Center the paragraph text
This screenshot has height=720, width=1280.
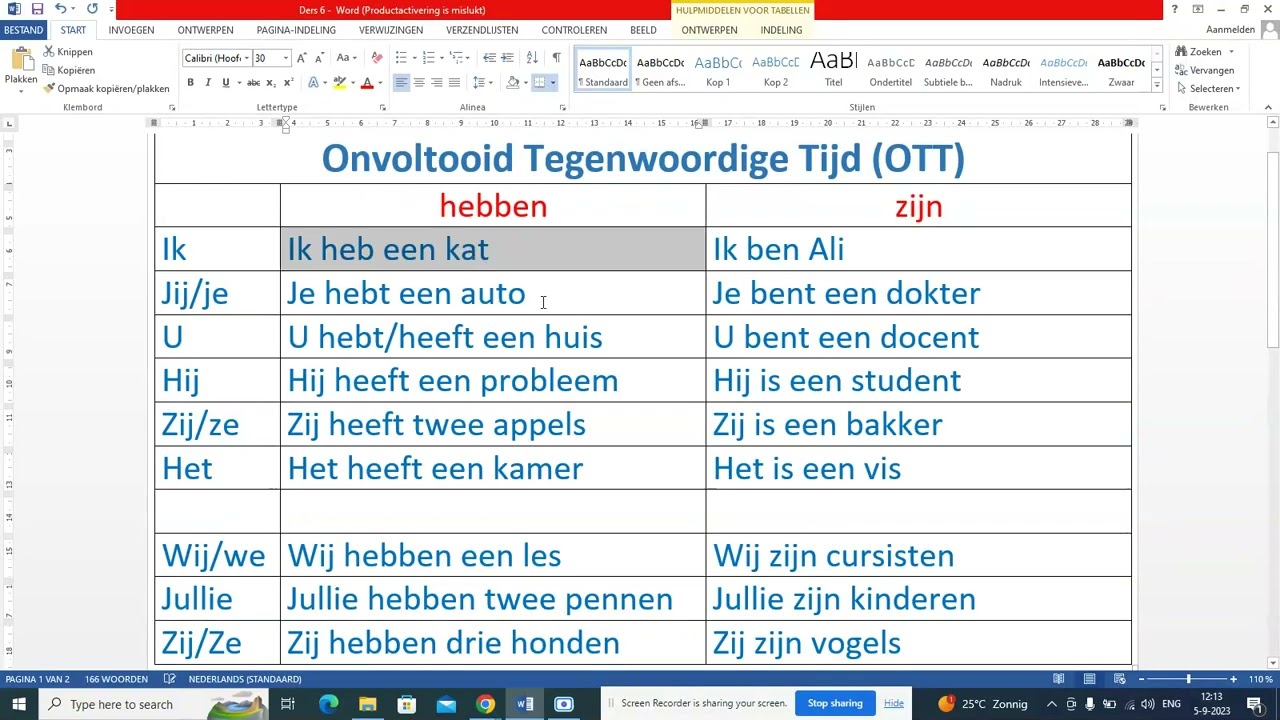point(419,82)
